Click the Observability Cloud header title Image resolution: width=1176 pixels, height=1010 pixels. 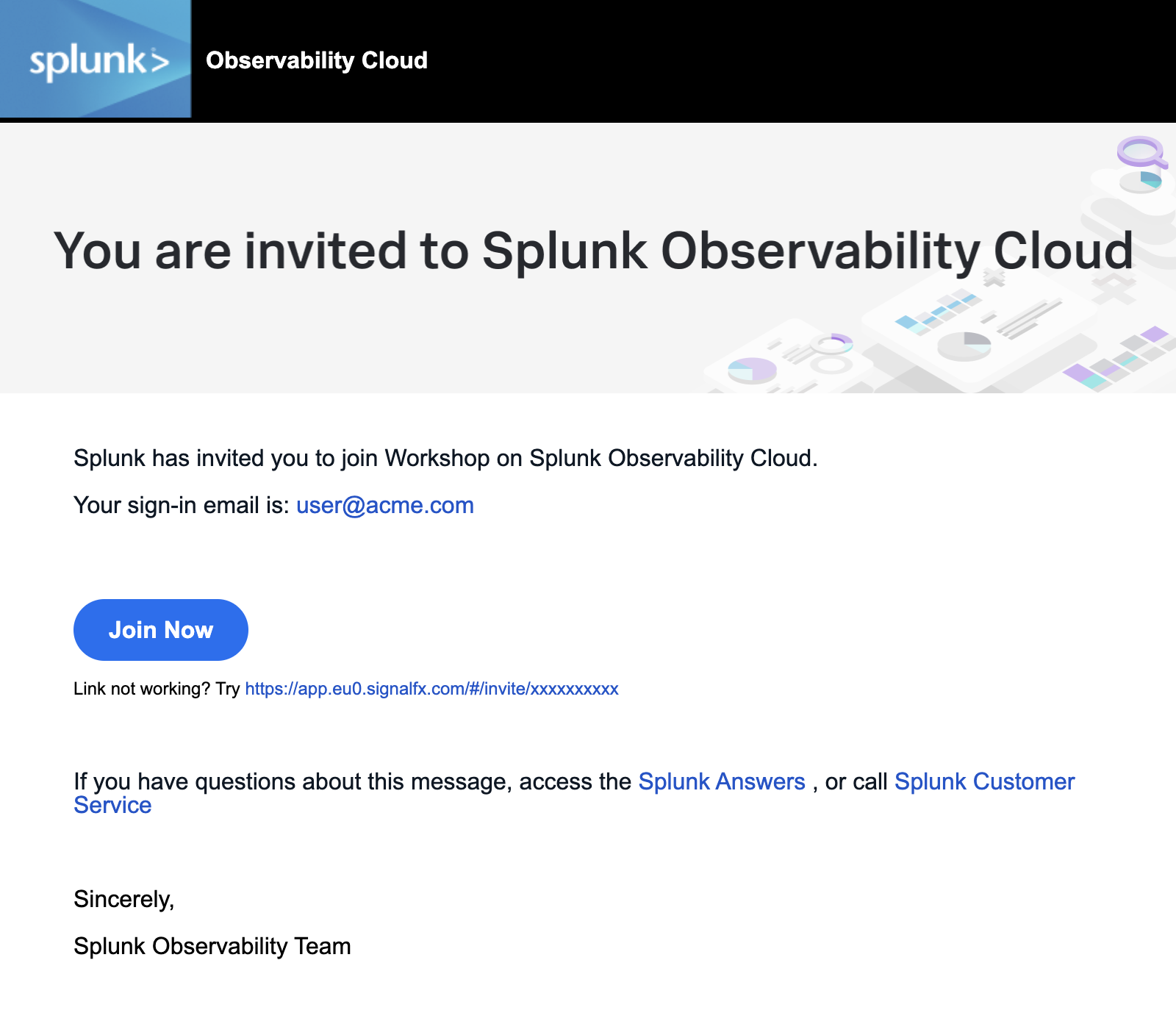pos(316,60)
